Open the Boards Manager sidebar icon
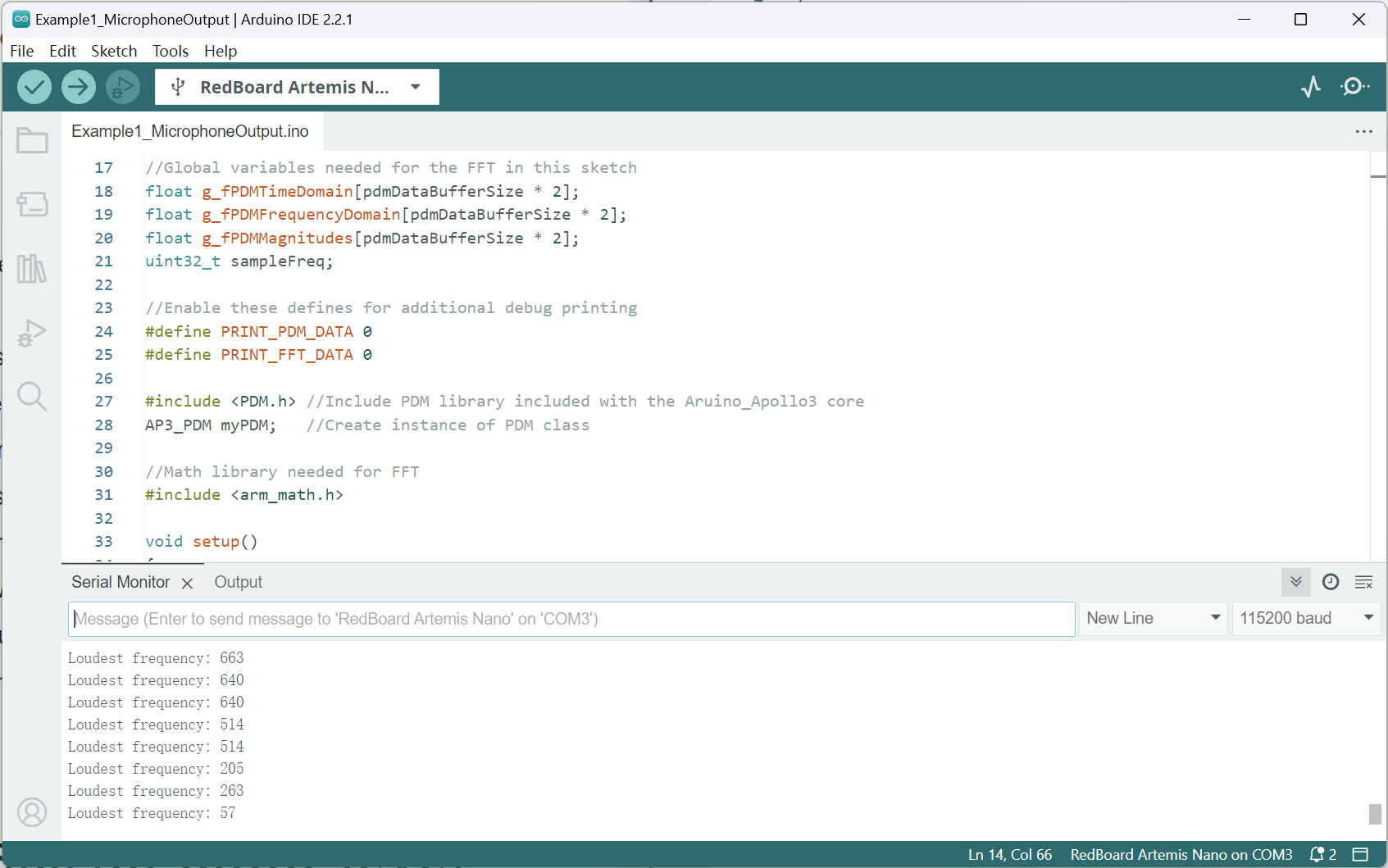Screen dimensions: 1388x868 [x=32, y=204]
